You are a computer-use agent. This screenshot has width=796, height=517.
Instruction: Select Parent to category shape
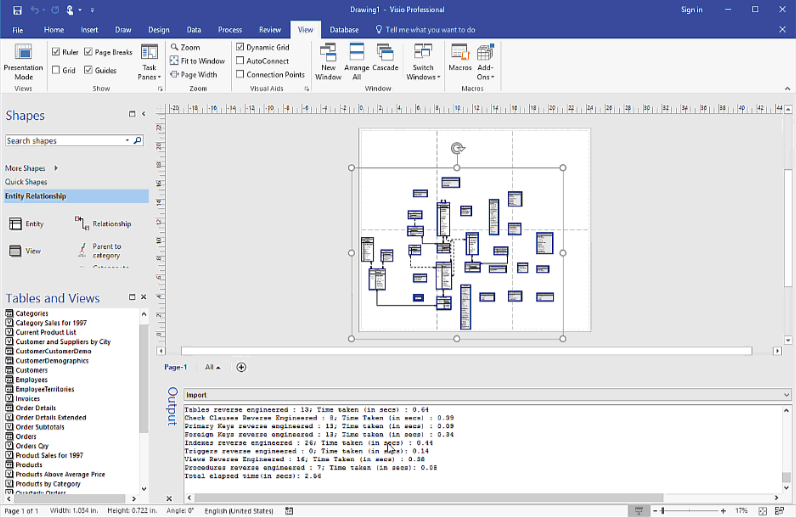(100, 251)
